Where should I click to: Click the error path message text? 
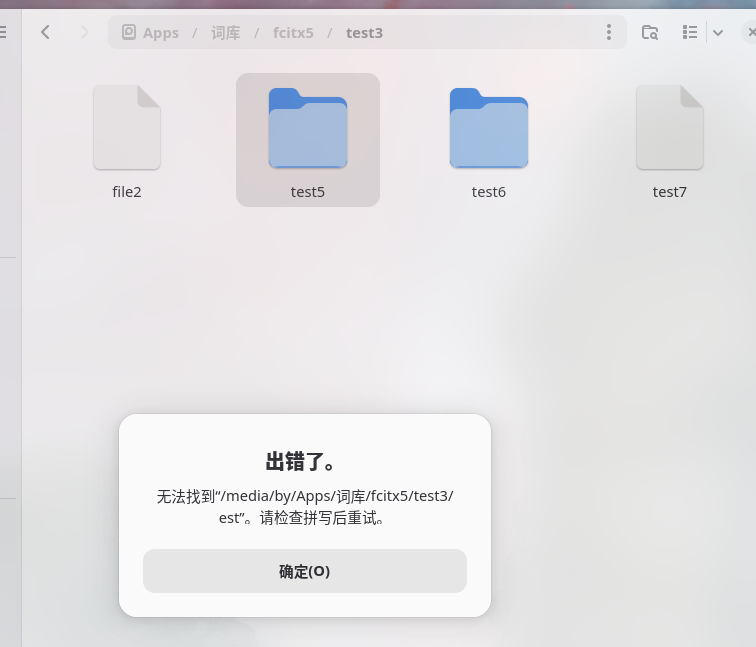point(305,507)
